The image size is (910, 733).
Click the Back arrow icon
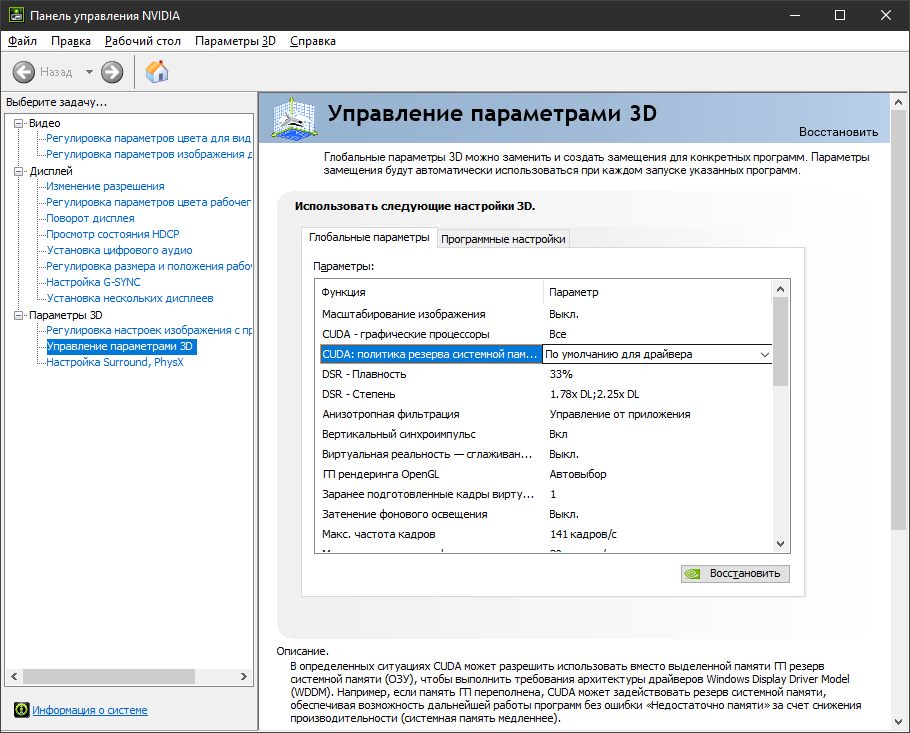[24, 72]
